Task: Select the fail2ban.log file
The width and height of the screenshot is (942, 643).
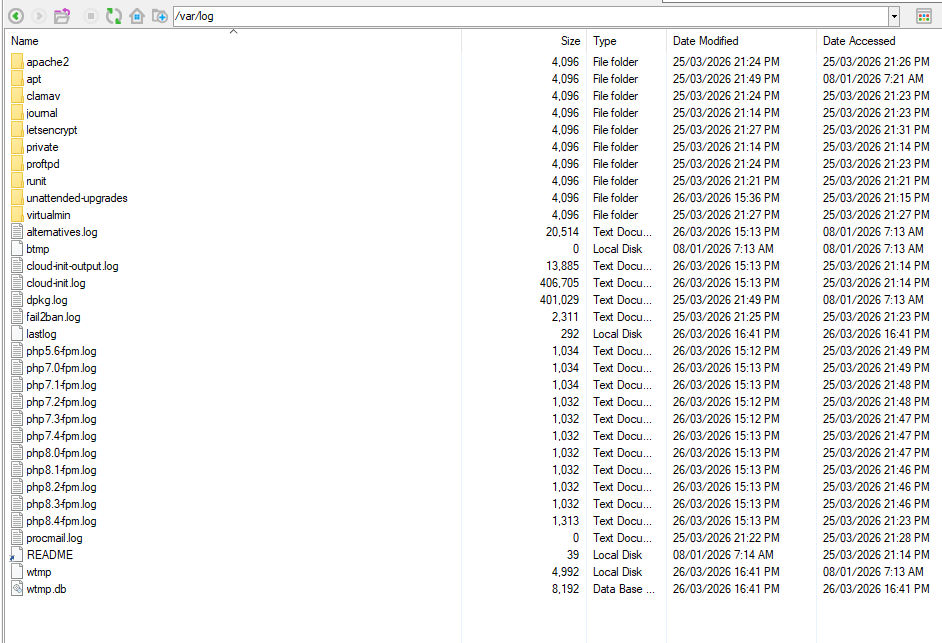Action: pyautogui.click(x=53, y=317)
